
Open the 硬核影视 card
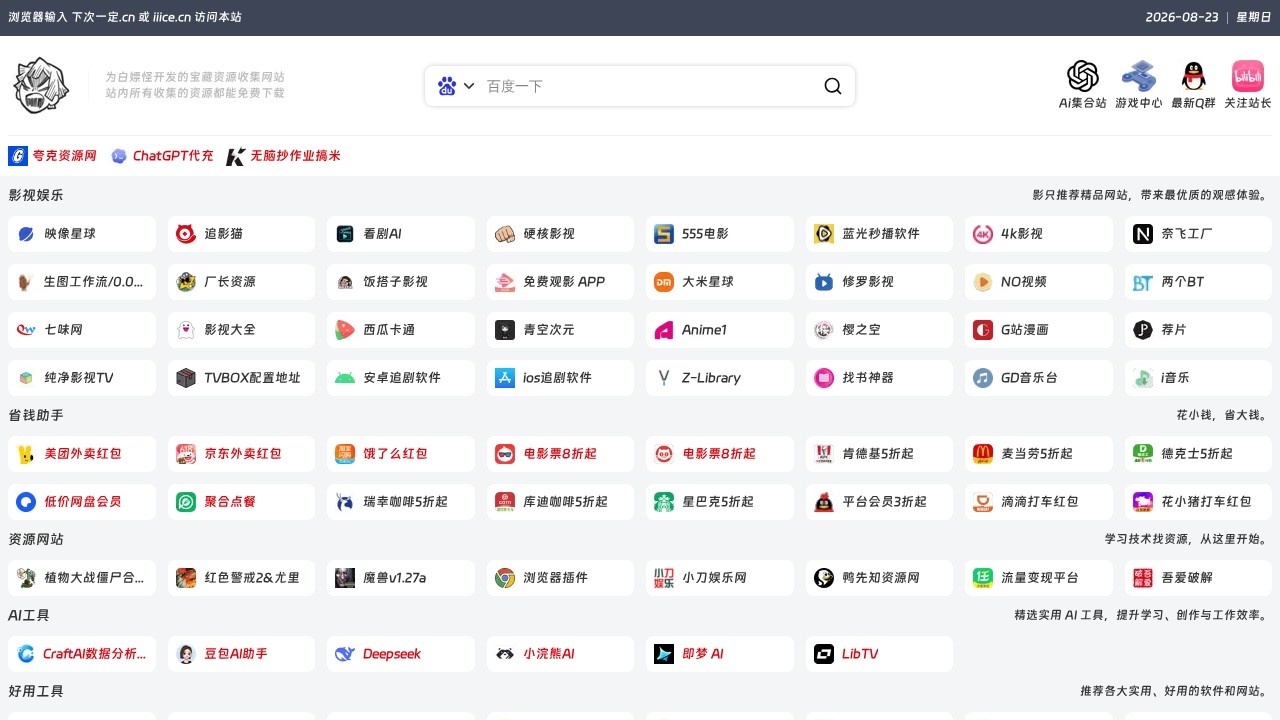[x=560, y=234]
